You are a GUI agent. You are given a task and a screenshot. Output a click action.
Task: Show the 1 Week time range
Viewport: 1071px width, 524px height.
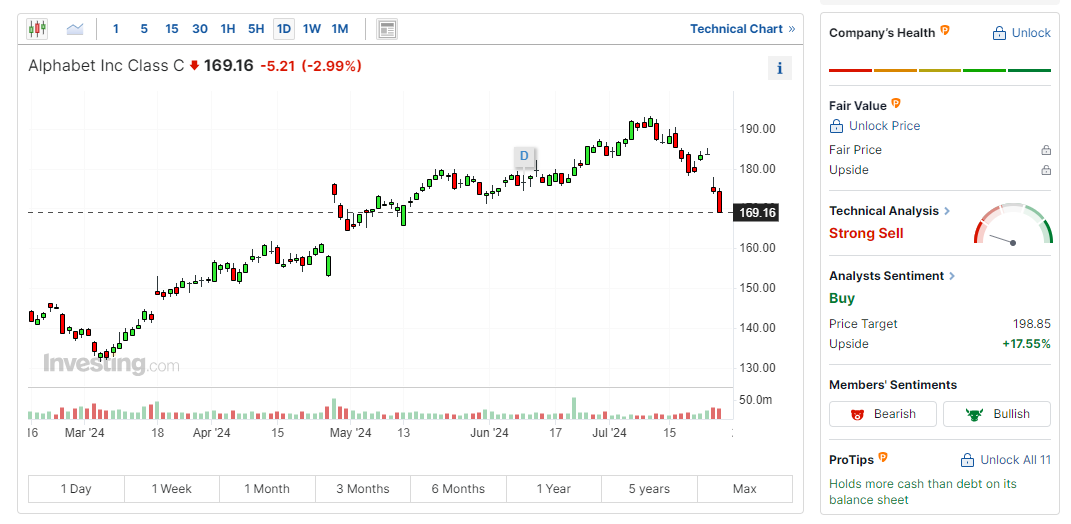tap(171, 489)
